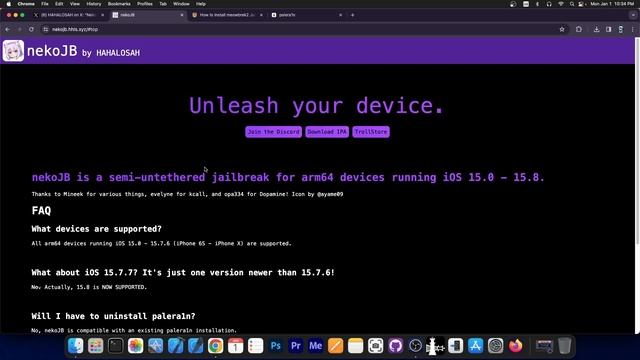The image size is (640, 360).
Task: Click the 'Unleash your device.' headline
Action: (x=316, y=106)
